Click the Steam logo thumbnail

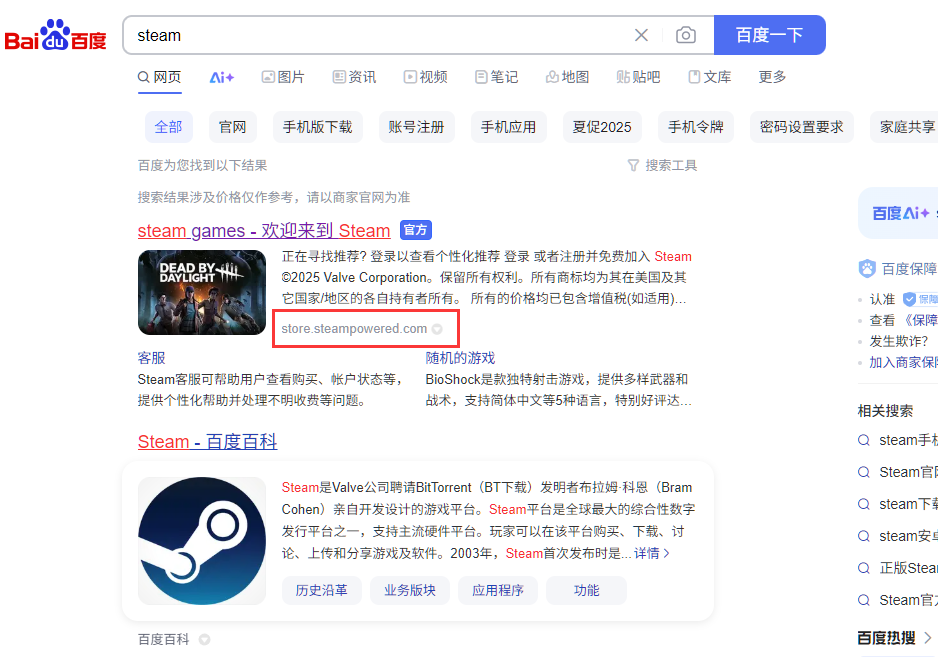202,541
